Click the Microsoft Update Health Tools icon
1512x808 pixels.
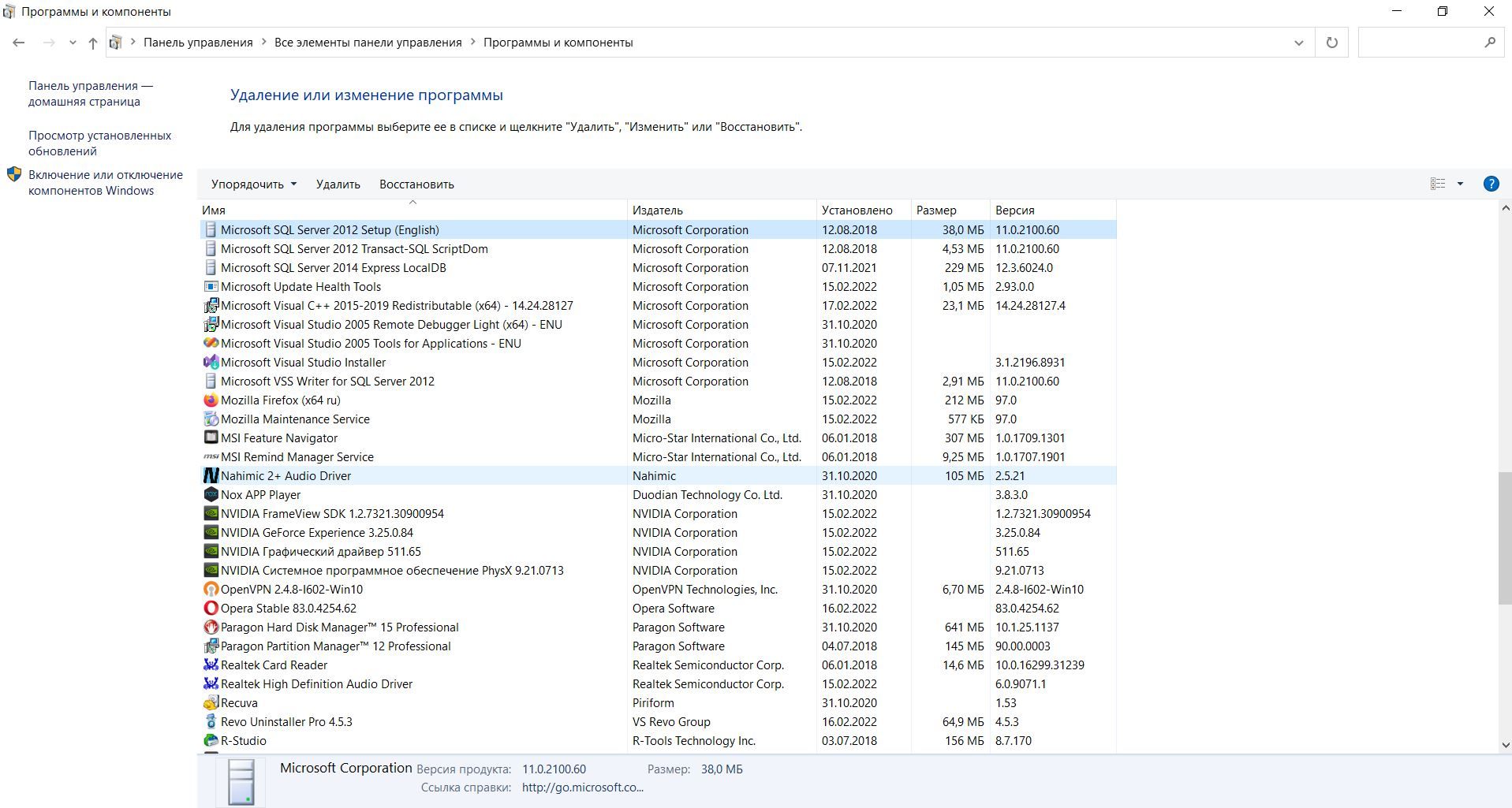[211, 287]
